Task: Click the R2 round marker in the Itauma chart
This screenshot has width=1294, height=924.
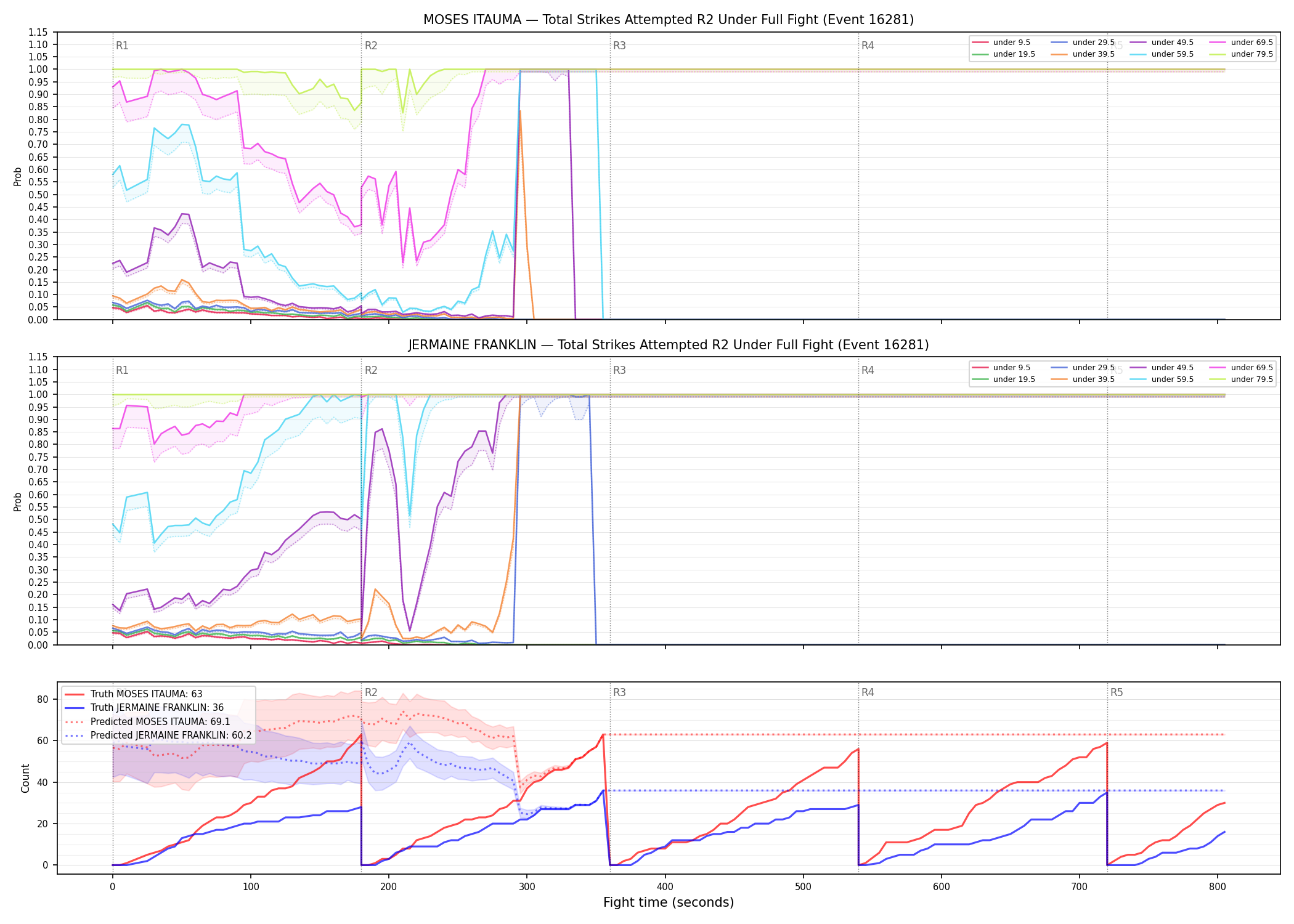Action: click(x=371, y=46)
